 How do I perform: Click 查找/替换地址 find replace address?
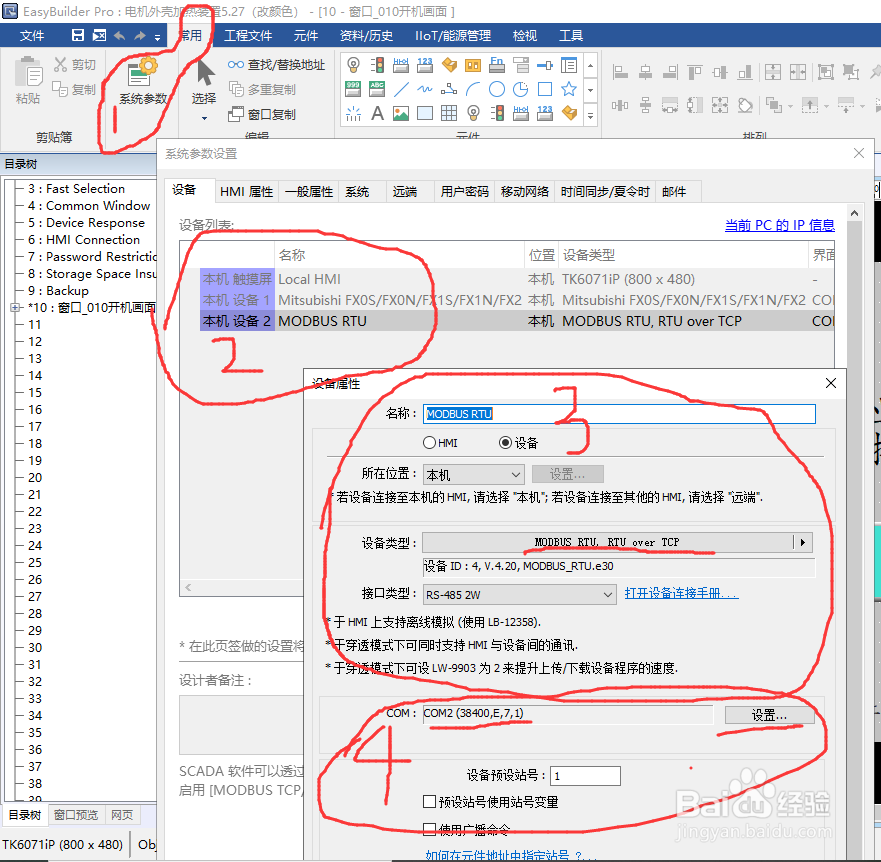click(x=276, y=65)
